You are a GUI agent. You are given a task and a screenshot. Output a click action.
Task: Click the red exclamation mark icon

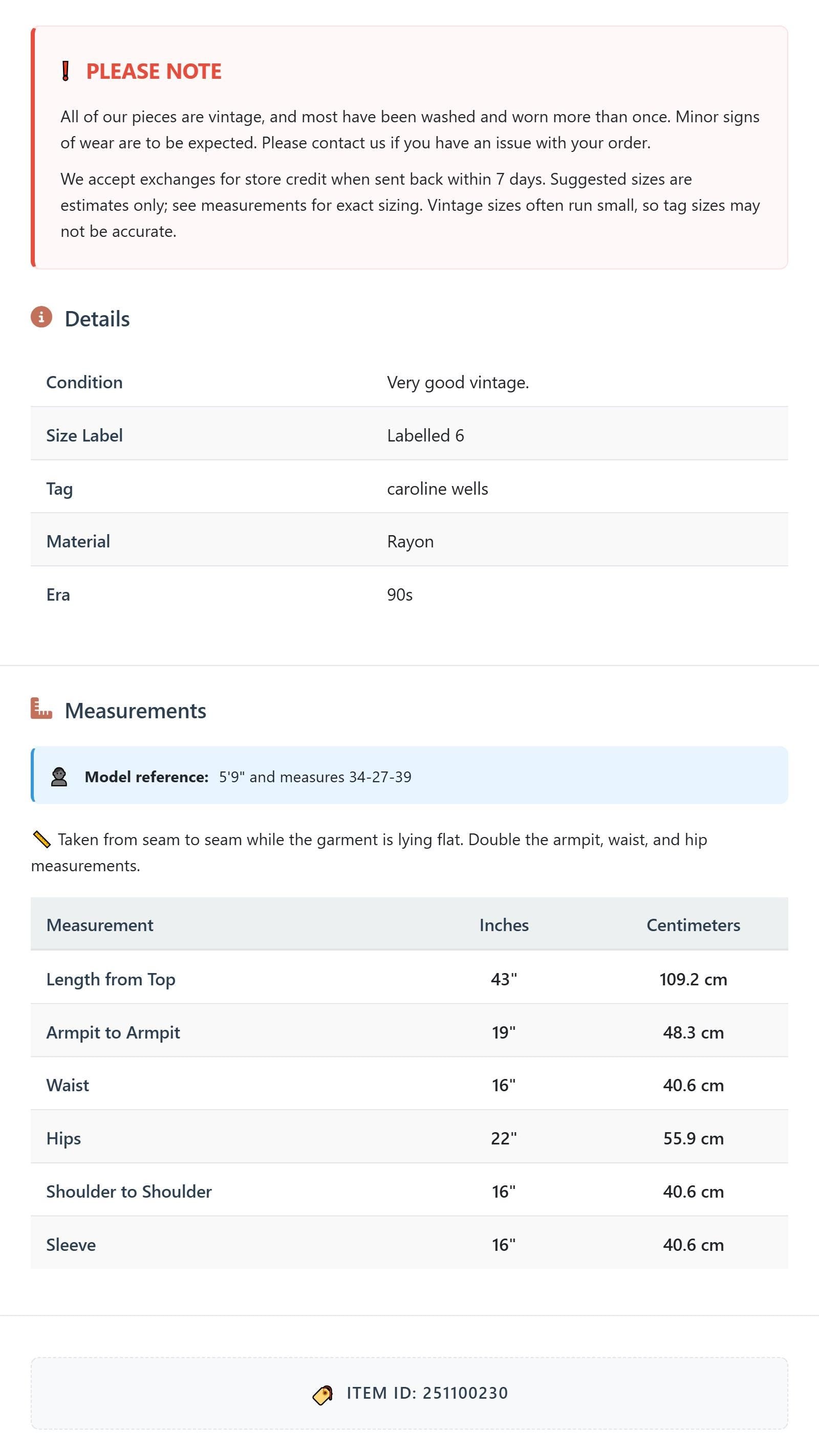point(66,71)
